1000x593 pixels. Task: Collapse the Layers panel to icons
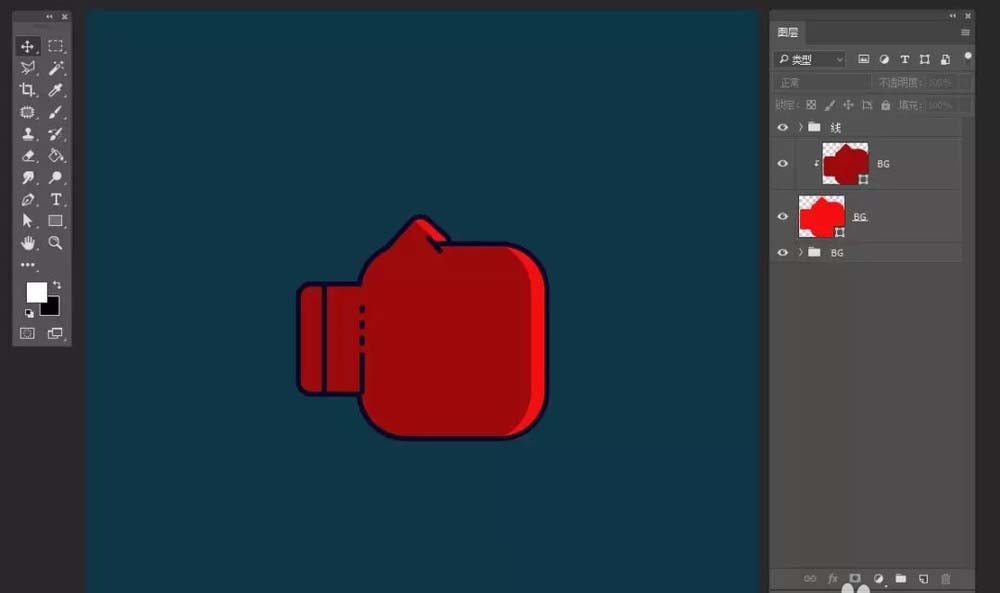(x=953, y=16)
